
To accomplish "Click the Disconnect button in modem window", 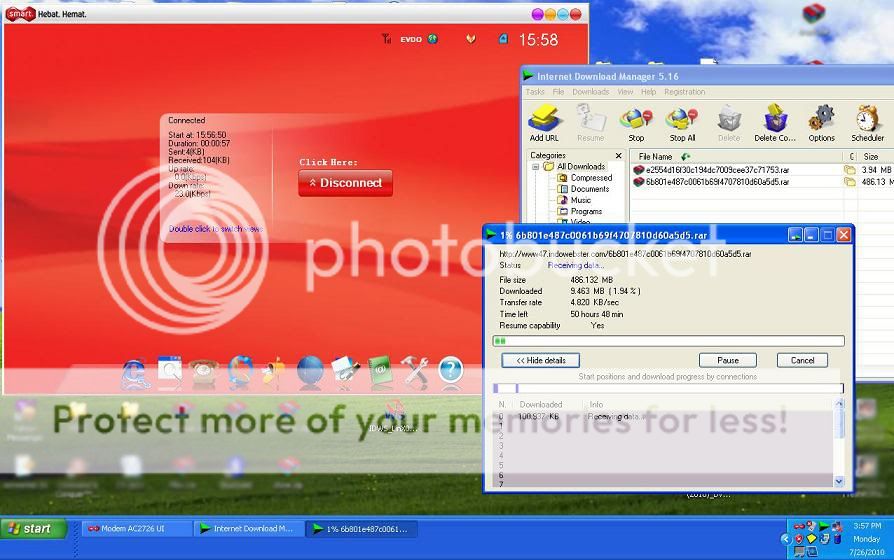I will [346, 183].
